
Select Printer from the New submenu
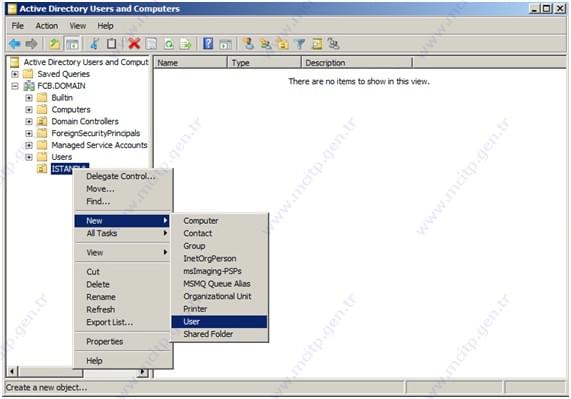click(x=219, y=309)
